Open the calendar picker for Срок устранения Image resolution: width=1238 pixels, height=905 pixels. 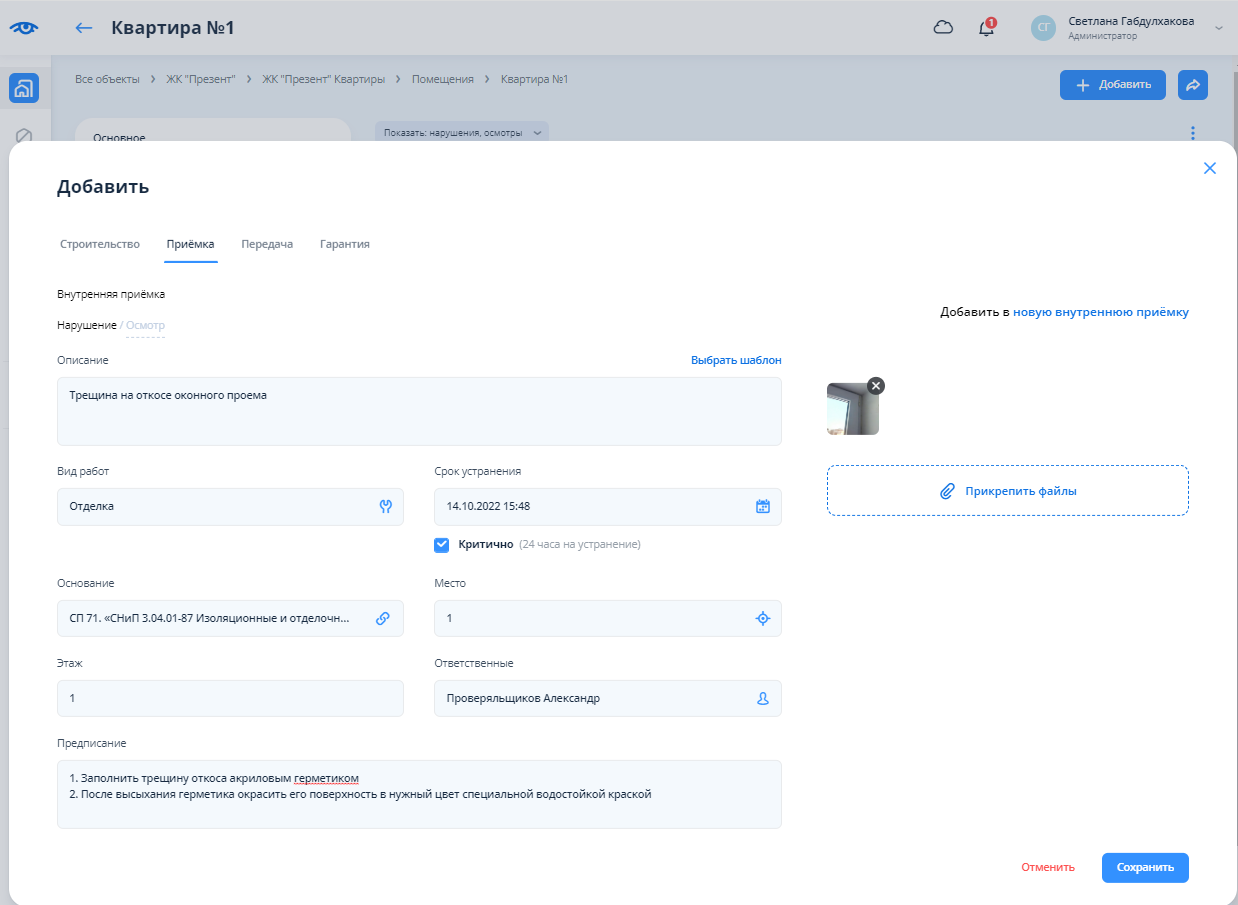tap(762, 506)
